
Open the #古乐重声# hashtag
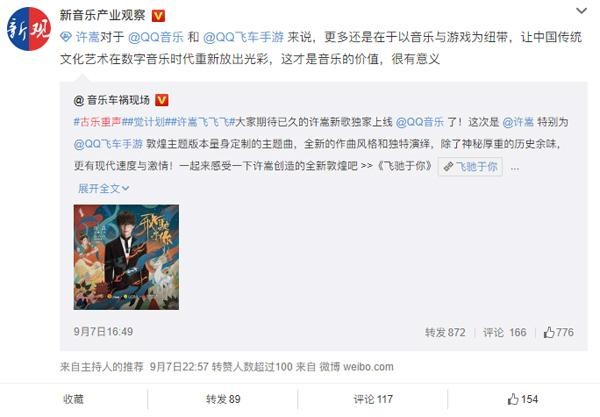click(98, 122)
